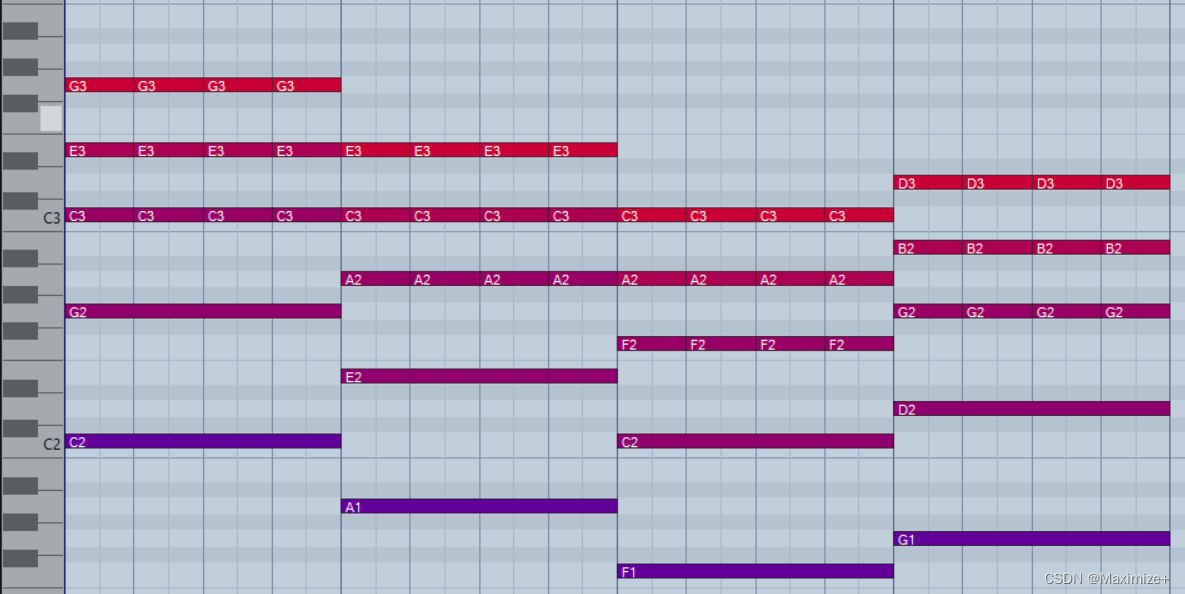The height and width of the screenshot is (594, 1185).
Task: Select the very last A2 note
Action: 859,279
